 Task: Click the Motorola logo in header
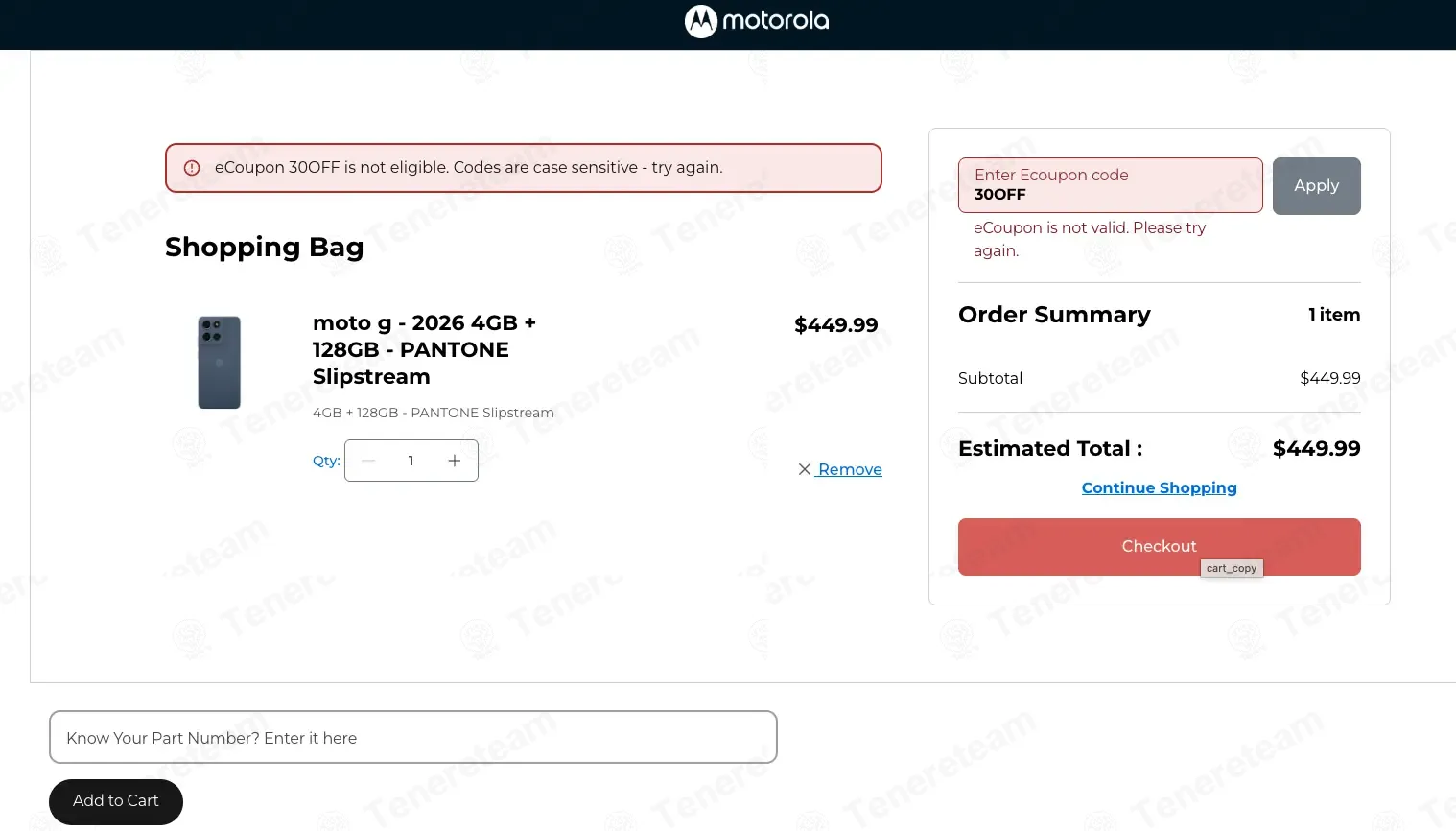click(757, 21)
